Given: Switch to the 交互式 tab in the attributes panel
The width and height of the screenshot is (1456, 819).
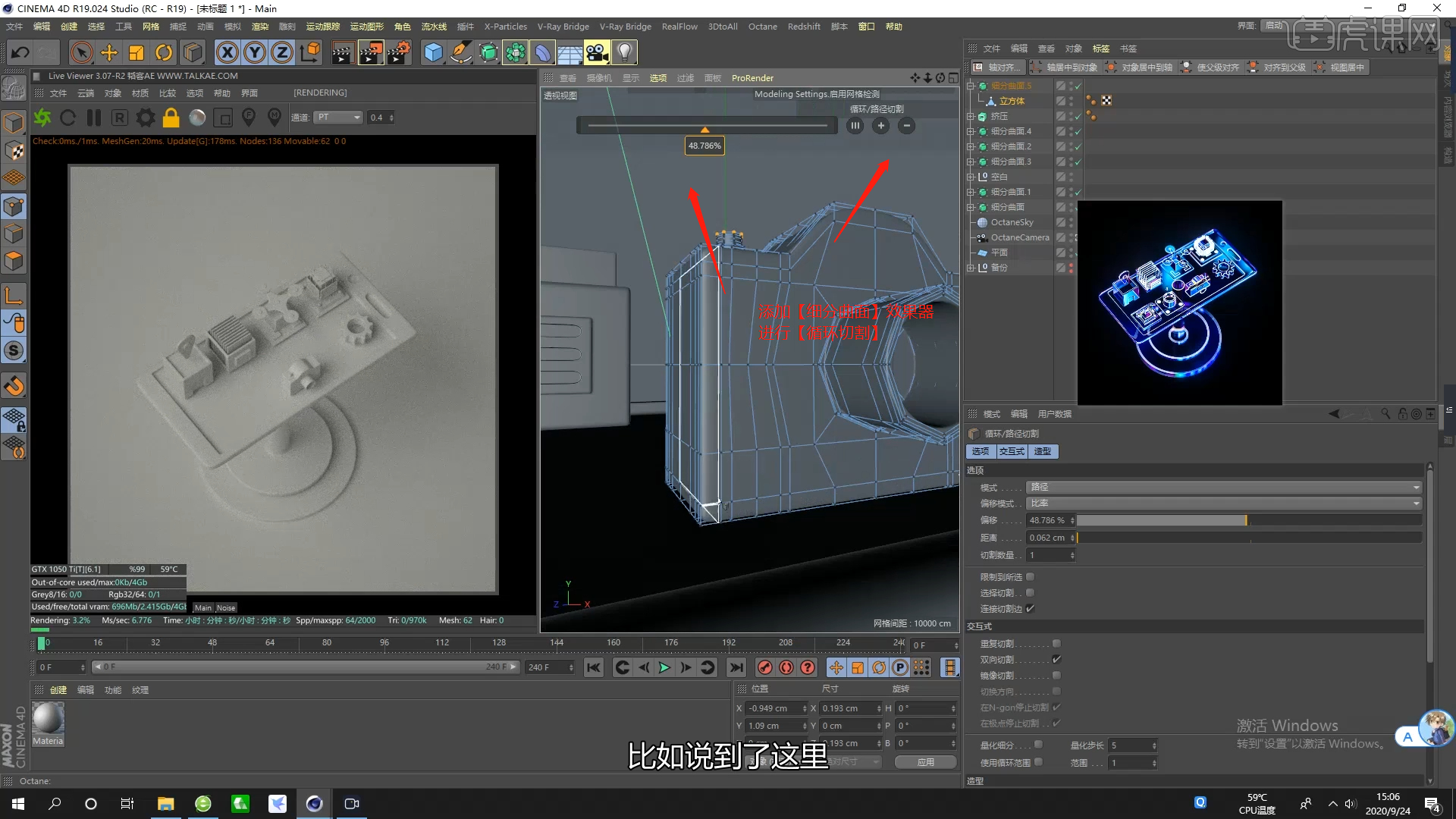Looking at the screenshot, I should [x=1012, y=451].
